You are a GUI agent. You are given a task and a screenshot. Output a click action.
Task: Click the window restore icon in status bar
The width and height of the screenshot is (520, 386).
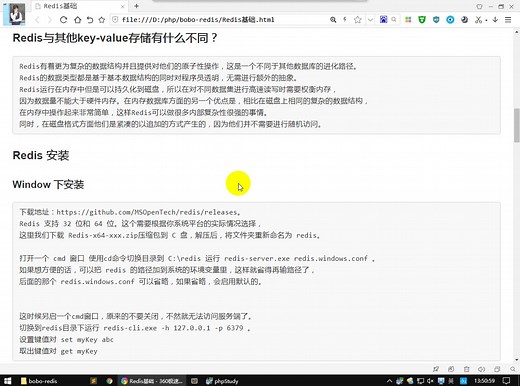coord(497,369)
